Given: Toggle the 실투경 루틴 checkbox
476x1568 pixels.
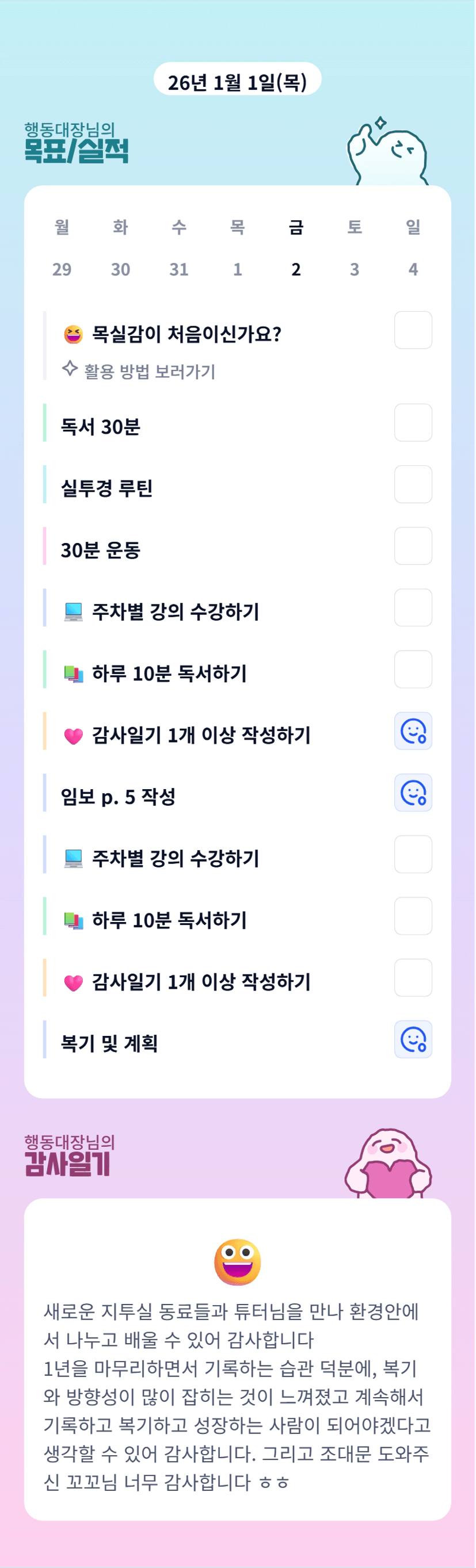Looking at the screenshot, I should [x=413, y=484].
